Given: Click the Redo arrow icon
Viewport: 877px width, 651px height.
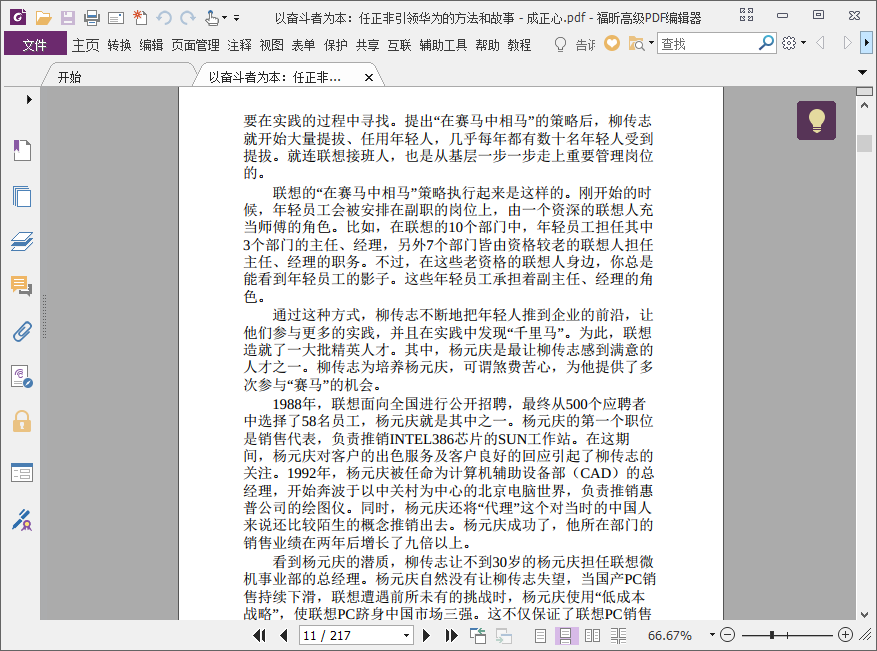Looking at the screenshot, I should (x=188, y=18).
